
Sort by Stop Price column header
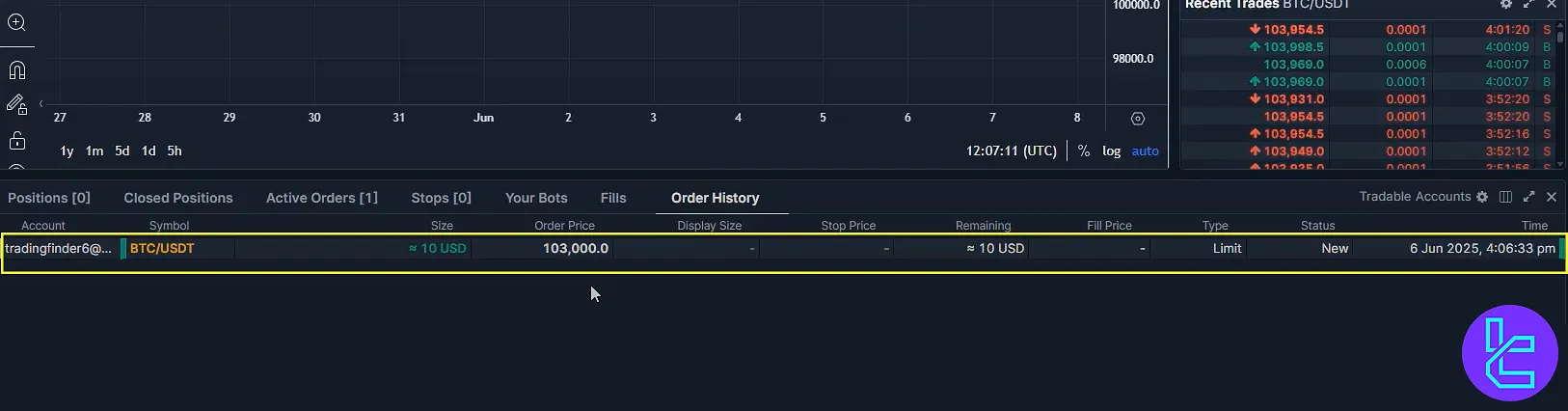tap(849, 226)
